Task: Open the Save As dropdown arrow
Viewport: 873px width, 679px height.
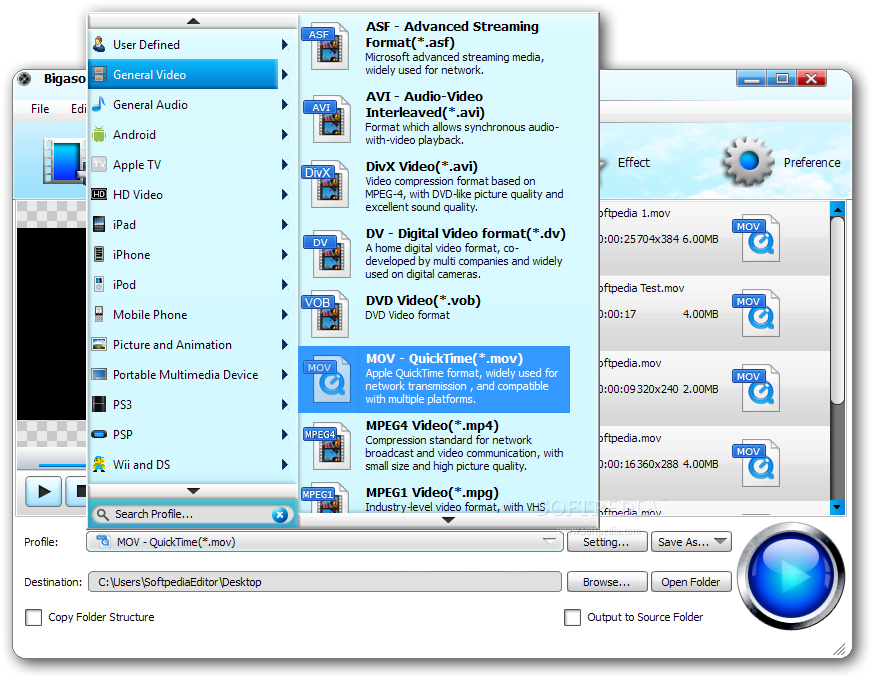Action: (720, 541)
